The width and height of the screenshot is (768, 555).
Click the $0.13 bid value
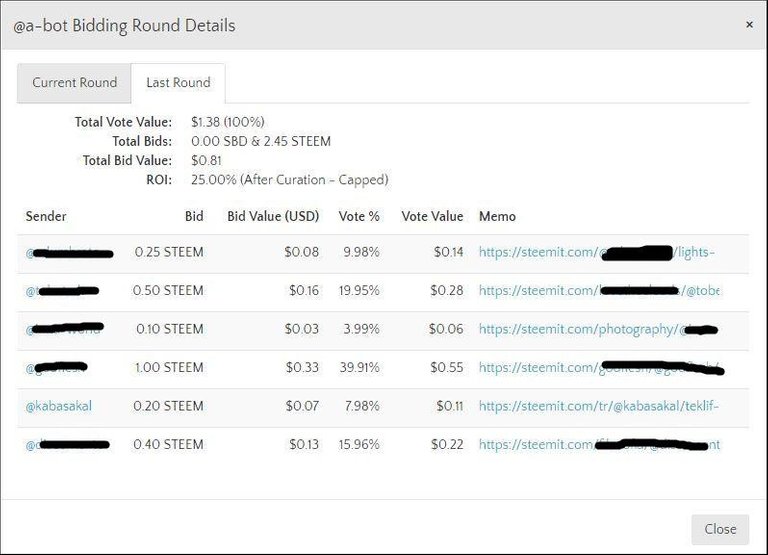[x=304, y=445]
